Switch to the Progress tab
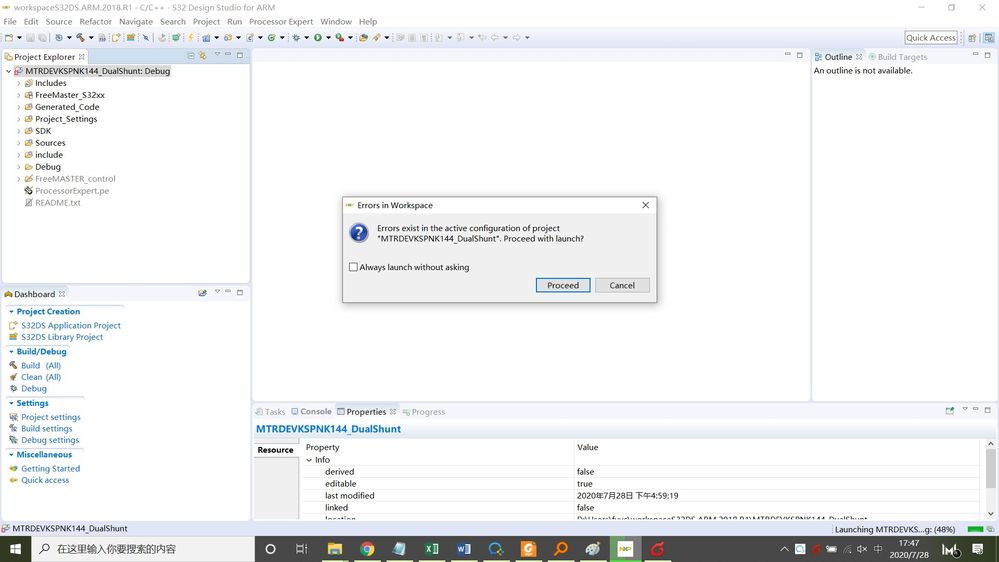The height and width of the screenshot is (562, 999). [424, 412]
